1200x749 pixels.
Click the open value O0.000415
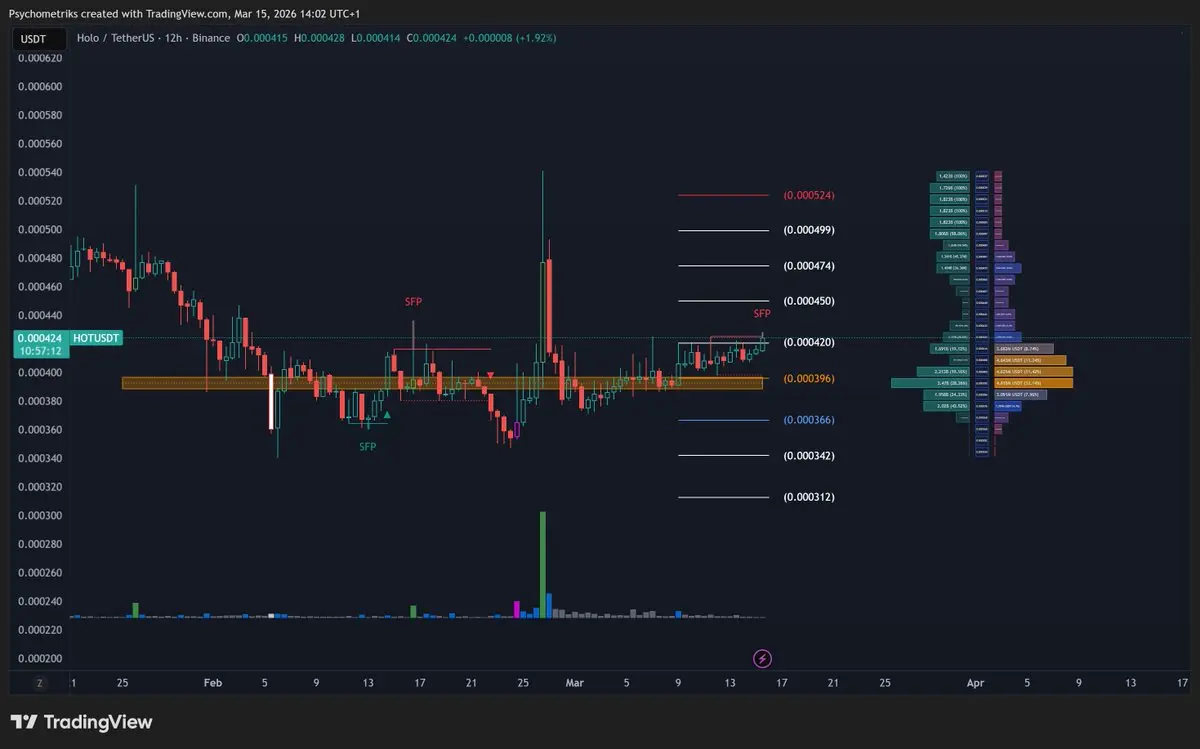[x=261, y=38]
